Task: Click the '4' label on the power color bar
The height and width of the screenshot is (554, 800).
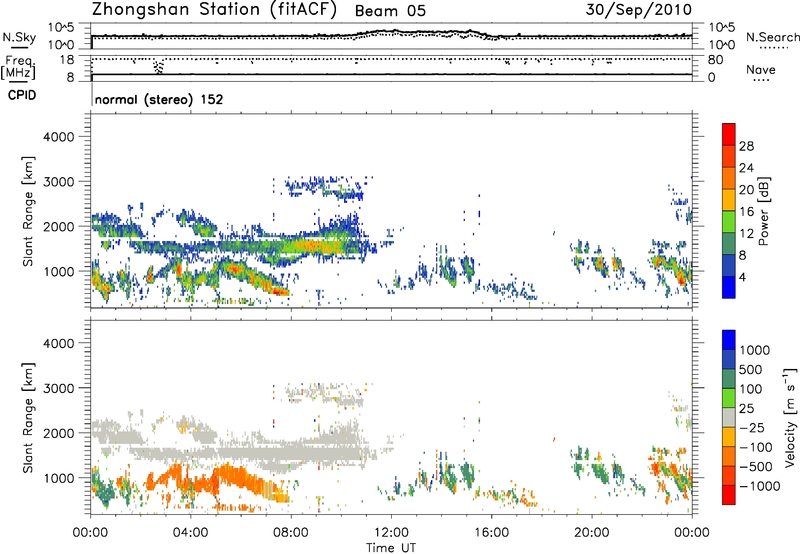Action: point(742,277)
